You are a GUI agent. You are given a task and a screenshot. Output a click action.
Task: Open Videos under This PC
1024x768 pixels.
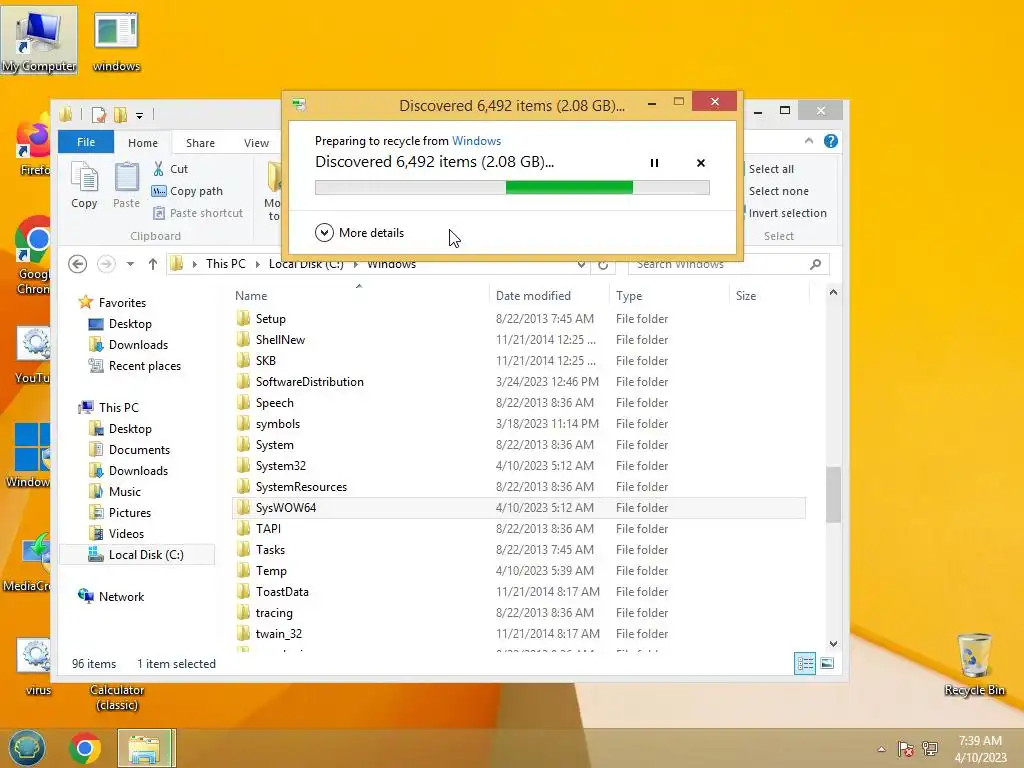(116, 534)
